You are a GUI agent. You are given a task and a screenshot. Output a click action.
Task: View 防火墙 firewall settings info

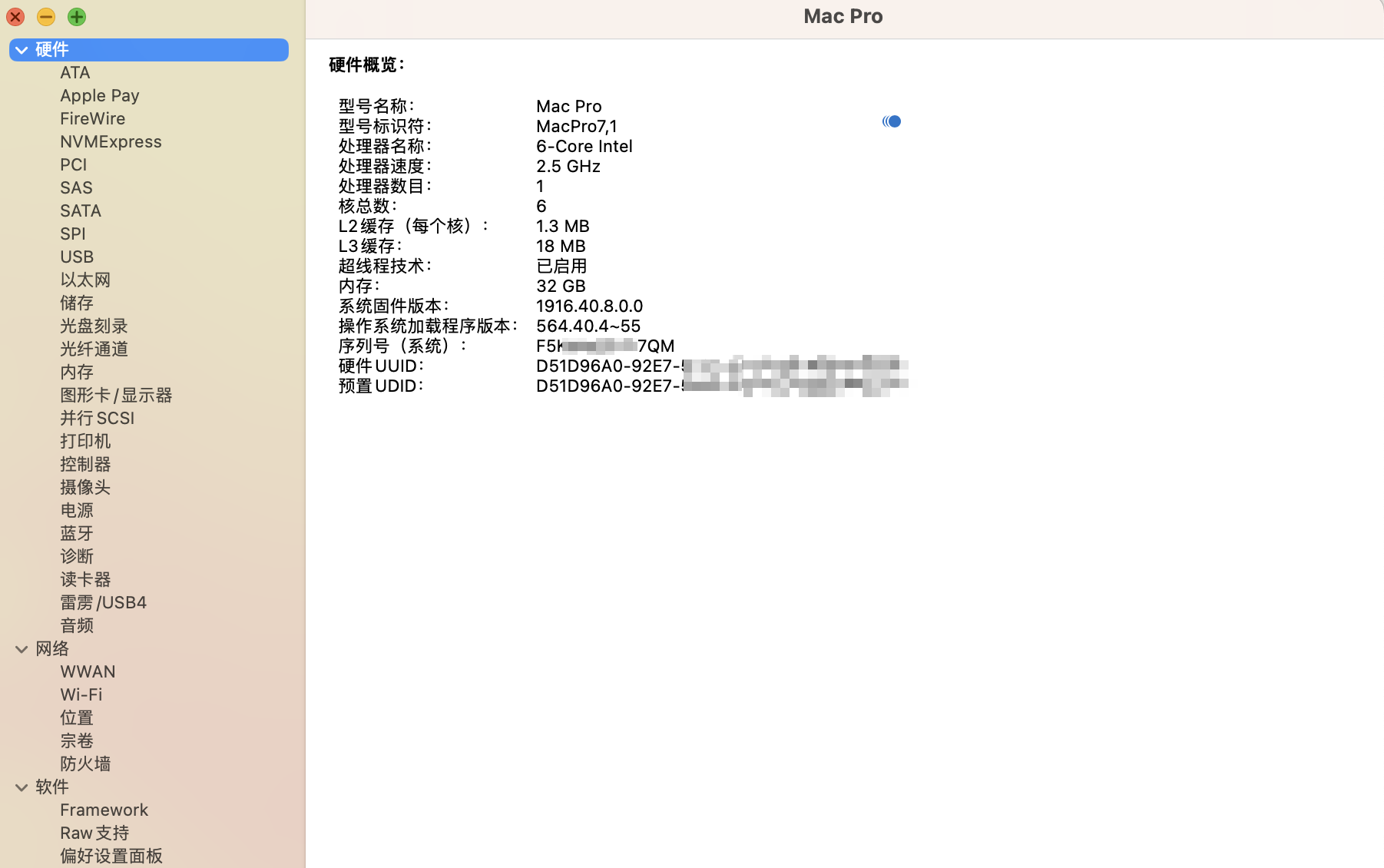[x=85, y=763]
